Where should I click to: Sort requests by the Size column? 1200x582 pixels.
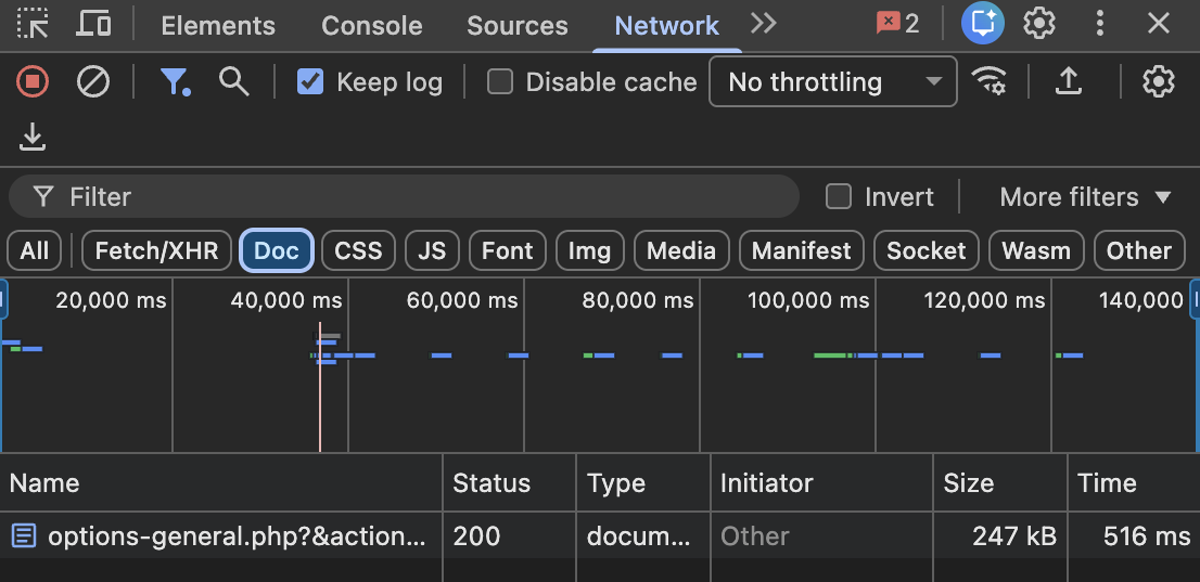pyautogui.click(x=1000, y=483)
